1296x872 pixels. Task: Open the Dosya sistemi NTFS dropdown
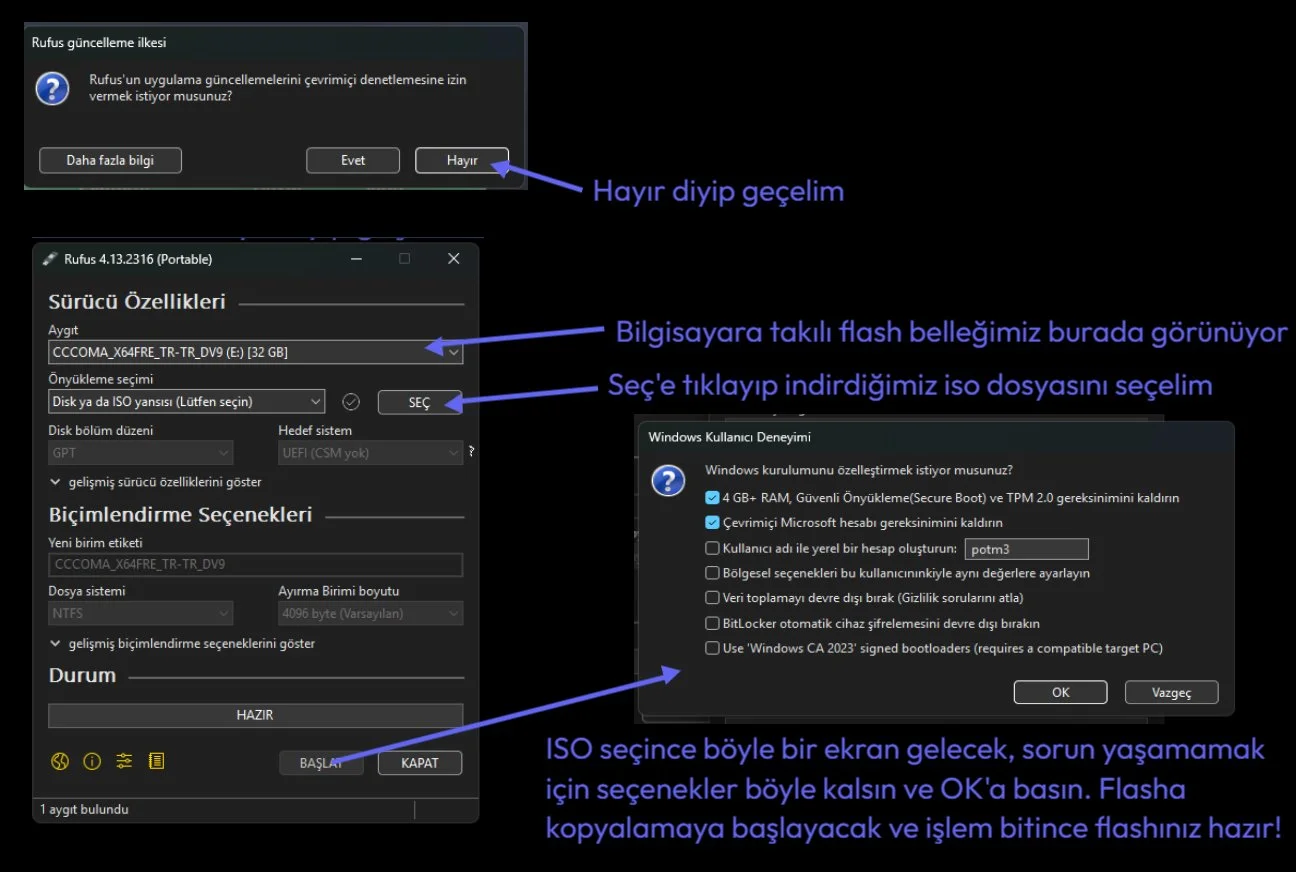point(140,613)
